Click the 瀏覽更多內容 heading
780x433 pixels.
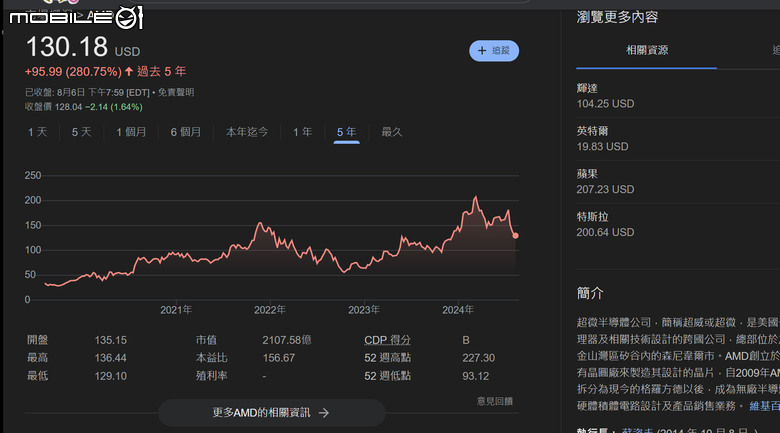(x=617, y=17)
